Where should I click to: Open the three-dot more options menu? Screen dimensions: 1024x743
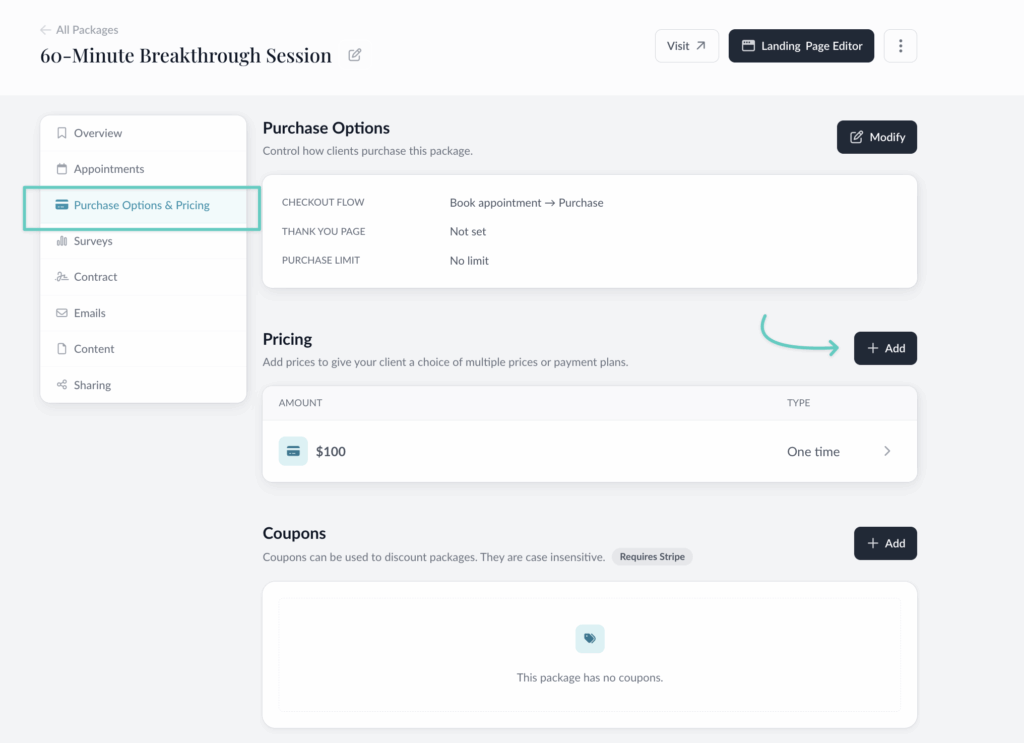(x=900, y=46)
